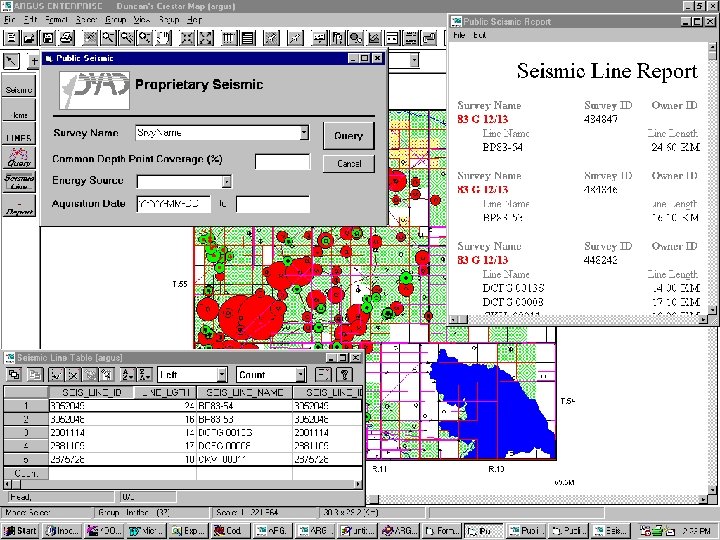720x540 pixels.
Task: Open the dropdown arrow behind Public Seismic dialog
Action: click(414, 60)
